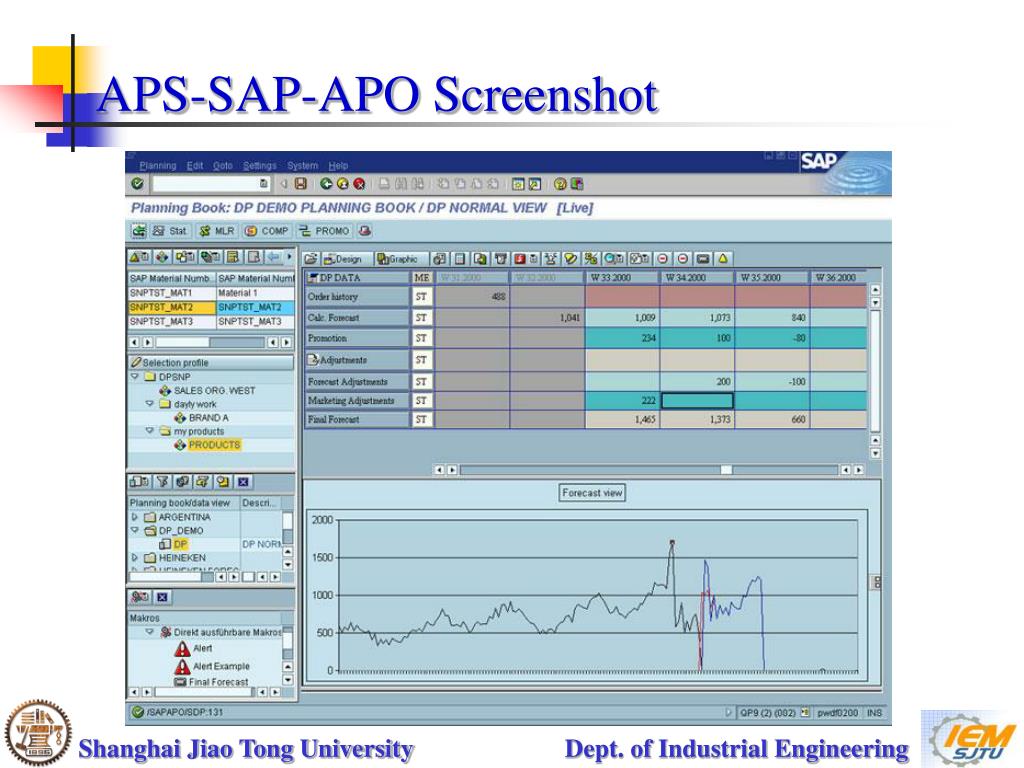Screen dimensions: 1024x768
Task: Click the Makros panel horizontal scrollbar
Action: pyautogui.click(x=204, y=692)
